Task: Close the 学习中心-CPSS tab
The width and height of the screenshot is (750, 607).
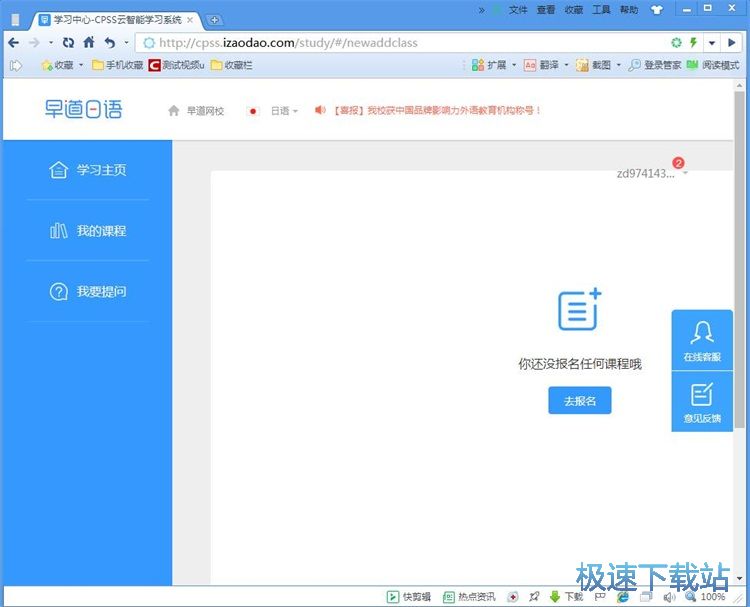Action: pyautogui.click(x=190, y=20)
